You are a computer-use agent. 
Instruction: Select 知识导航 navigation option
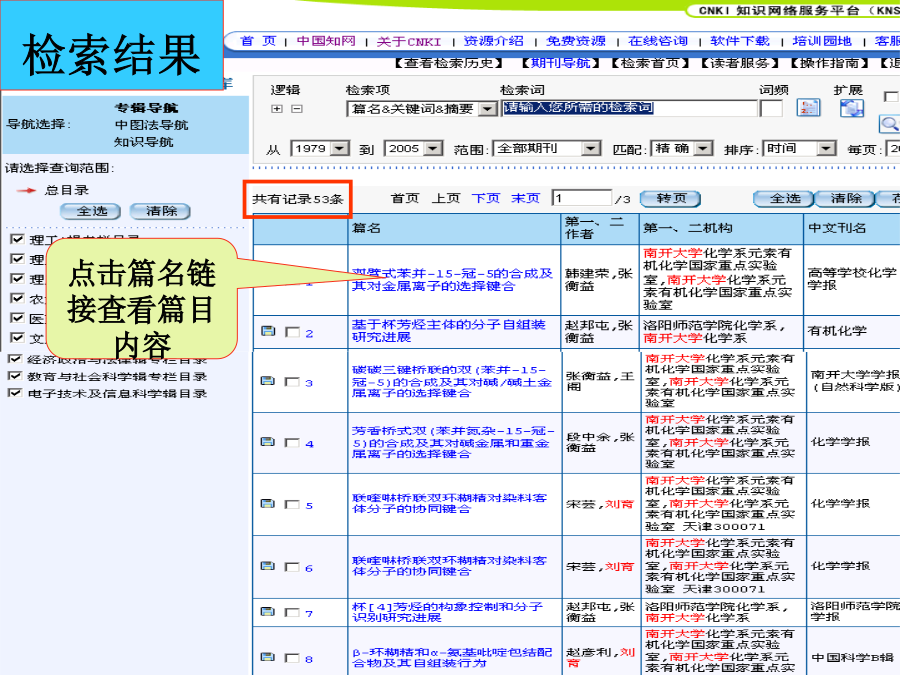pos(143,142)
